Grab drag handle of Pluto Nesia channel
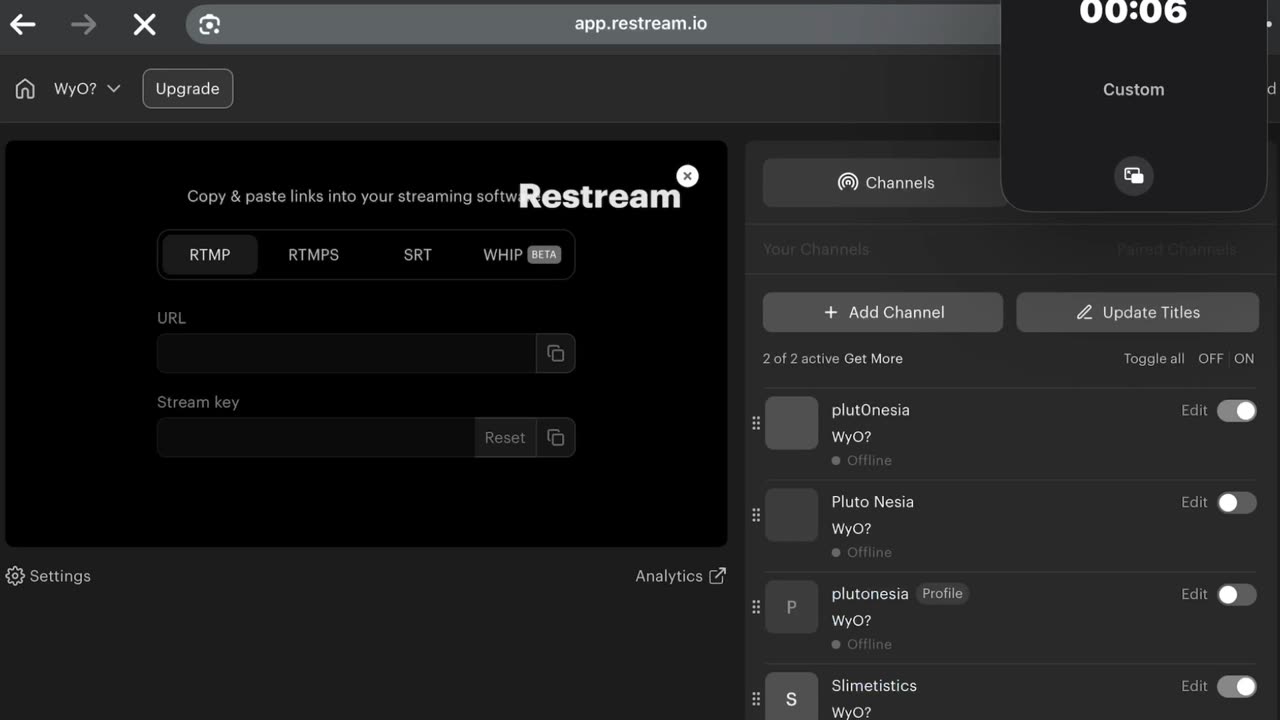 756,515
